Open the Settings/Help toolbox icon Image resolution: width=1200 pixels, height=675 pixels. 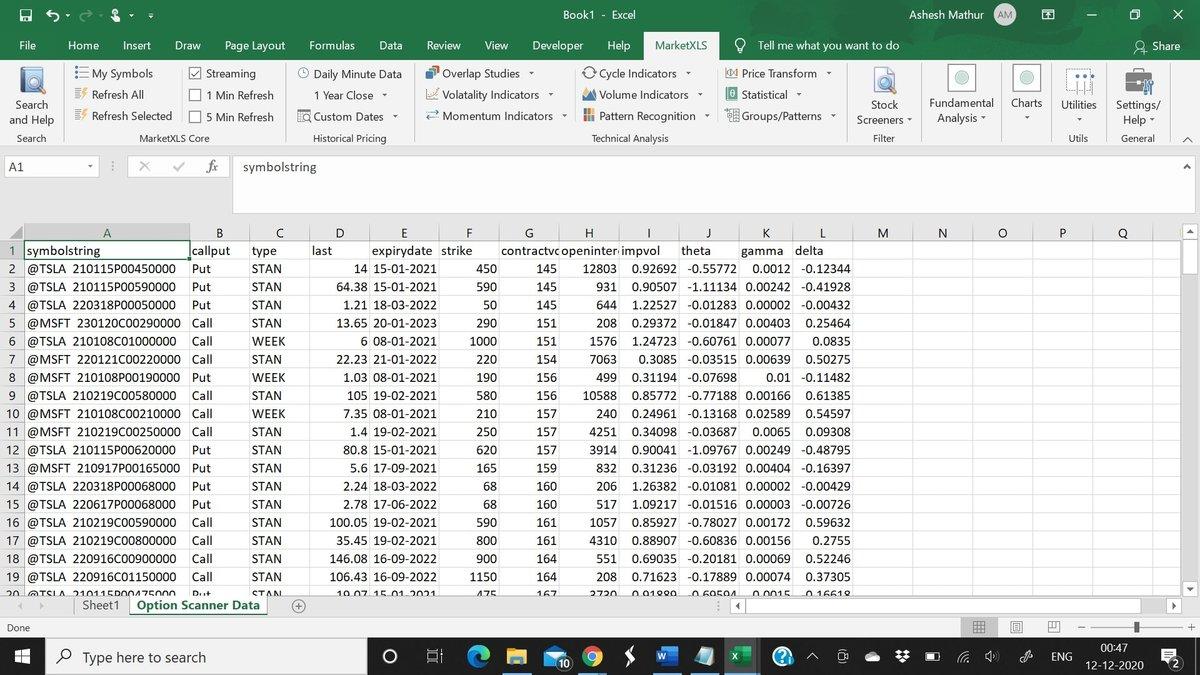(1137, 80)
